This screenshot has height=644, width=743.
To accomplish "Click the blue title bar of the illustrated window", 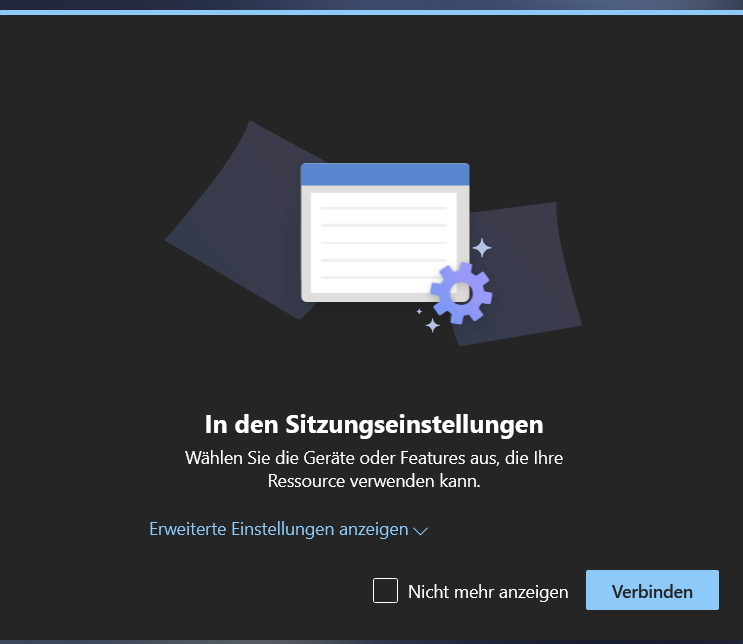I will click(x=385, y=175).
